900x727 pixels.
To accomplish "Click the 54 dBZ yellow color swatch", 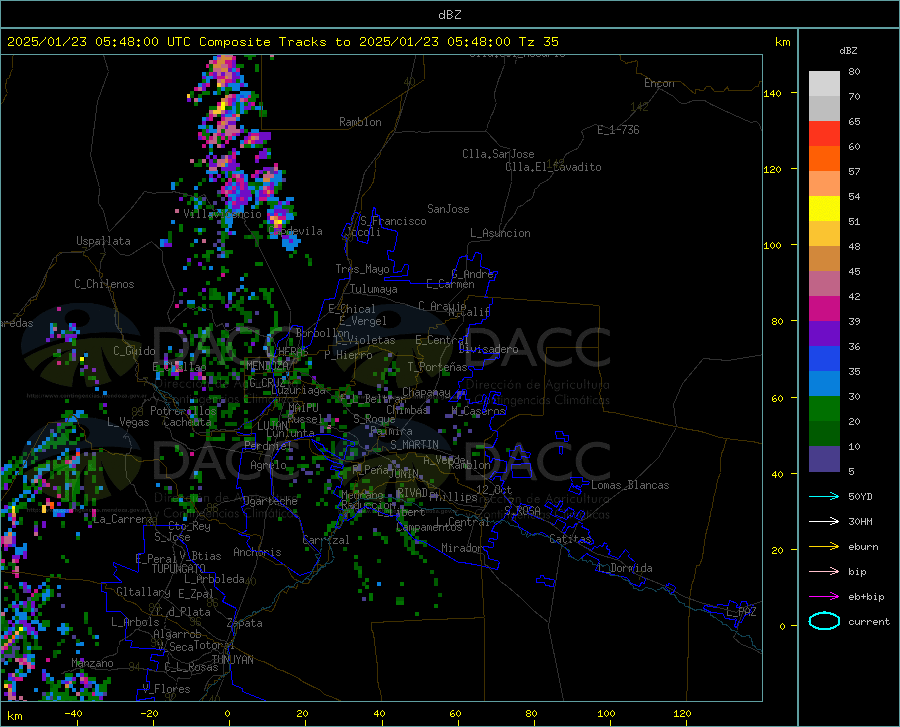I will click(824, 209).
